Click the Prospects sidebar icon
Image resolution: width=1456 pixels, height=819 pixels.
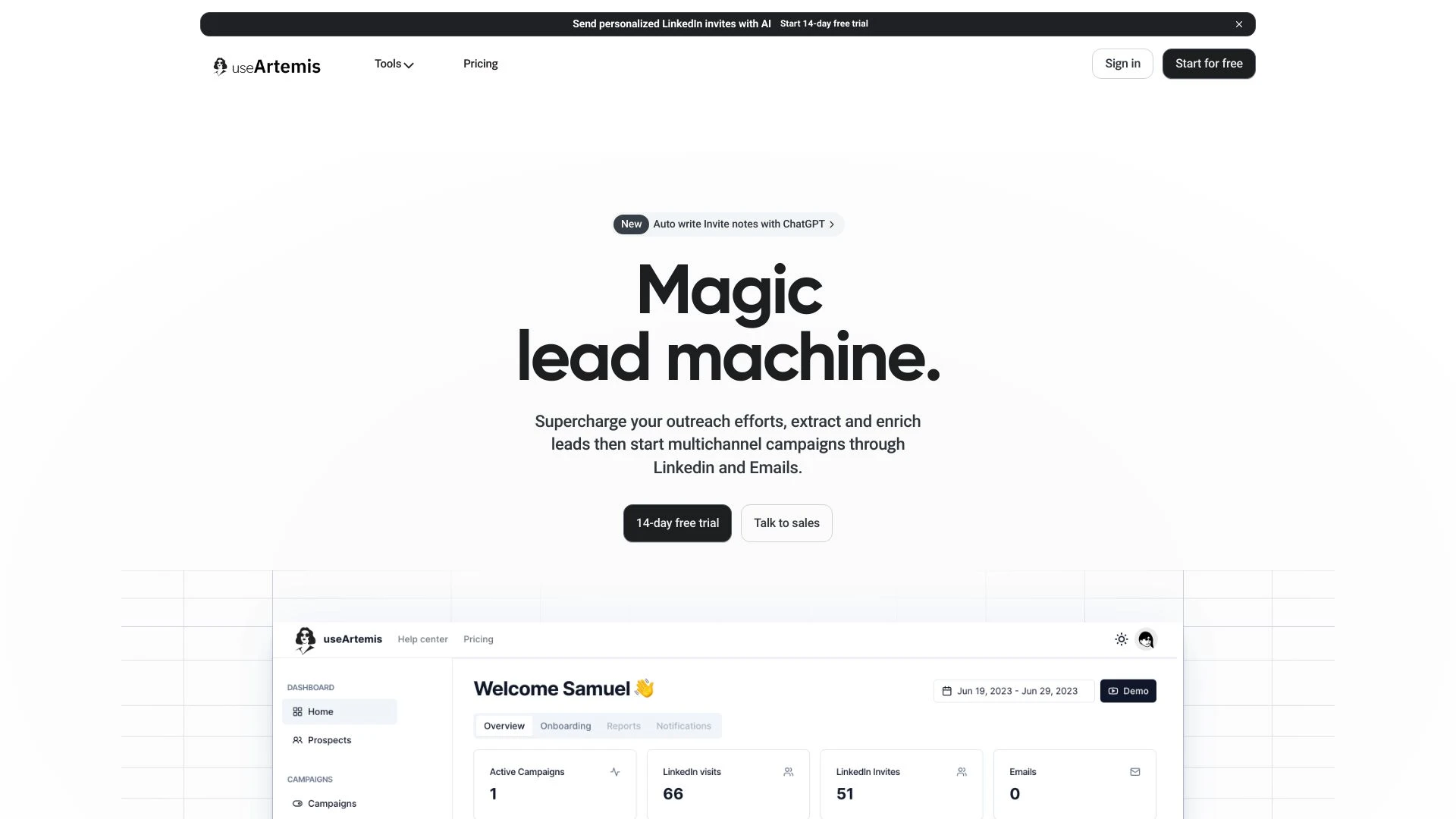pos(297,740)
